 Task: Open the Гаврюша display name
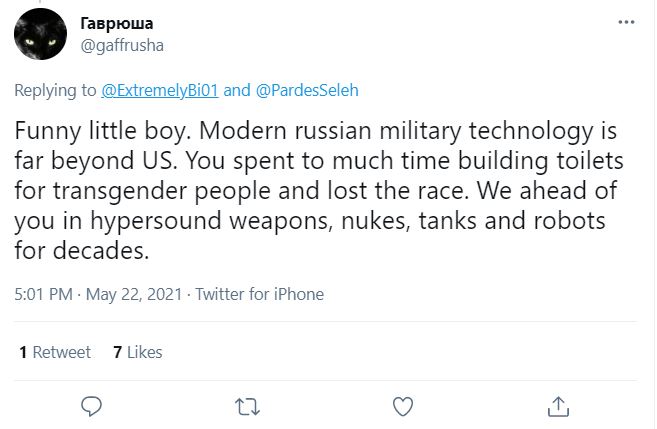(x=116, y=23)
